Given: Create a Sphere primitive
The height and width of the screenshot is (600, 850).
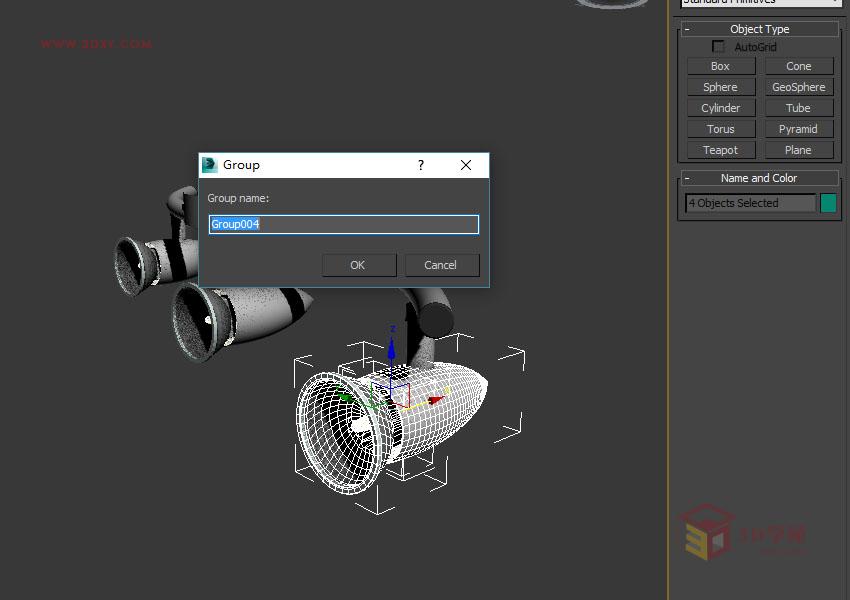Looking at the screenshot, I should click(x=719, y=87).
